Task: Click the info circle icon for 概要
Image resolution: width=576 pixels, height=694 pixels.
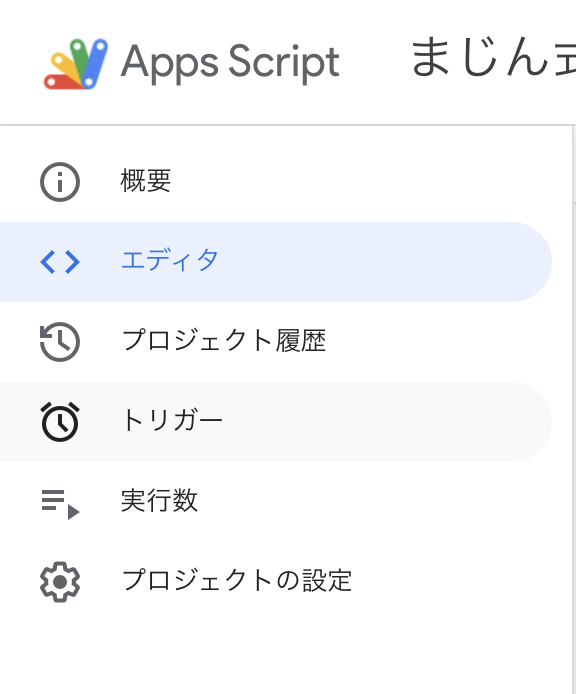Action: (x=60, y=182)
